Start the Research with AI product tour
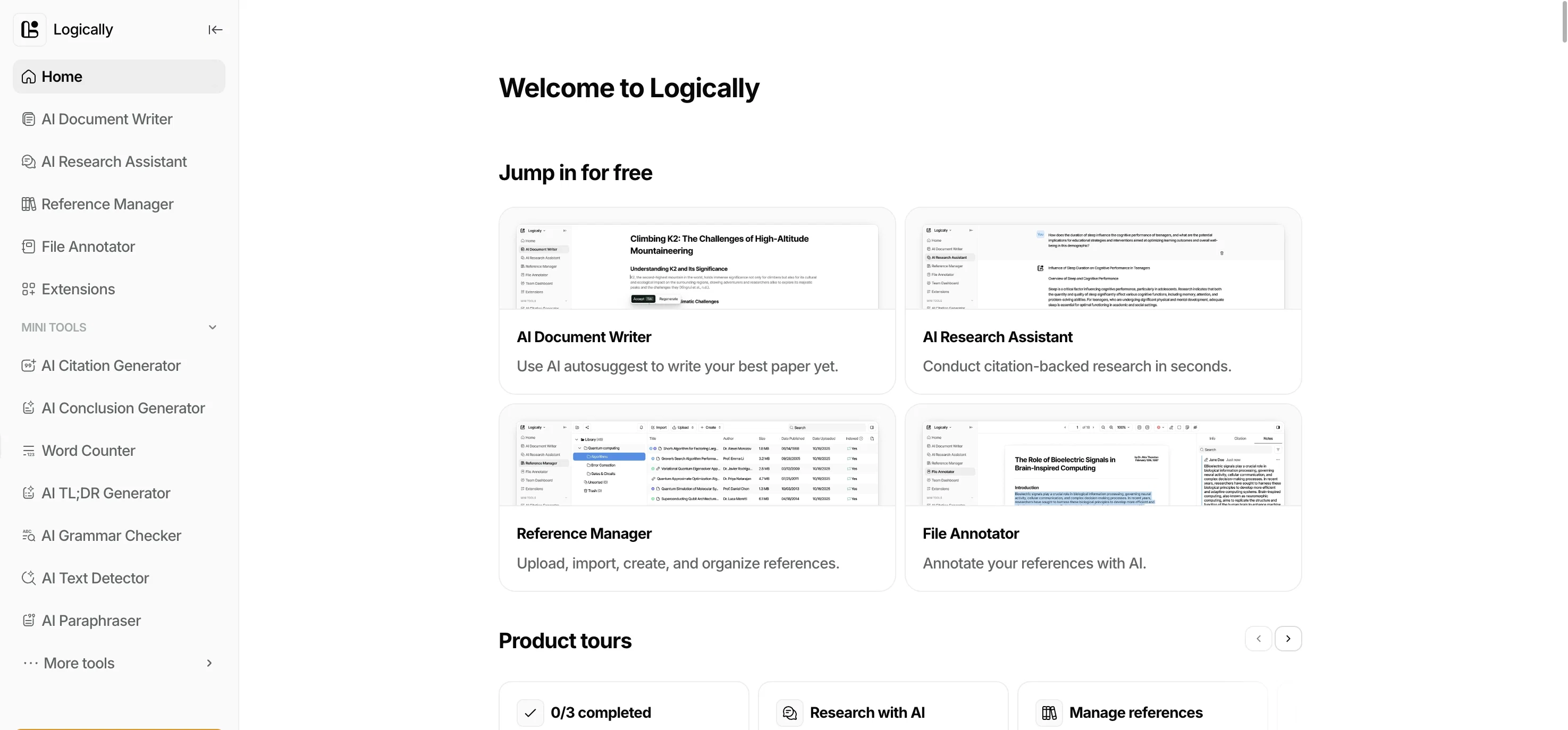 tap(883, 707)
